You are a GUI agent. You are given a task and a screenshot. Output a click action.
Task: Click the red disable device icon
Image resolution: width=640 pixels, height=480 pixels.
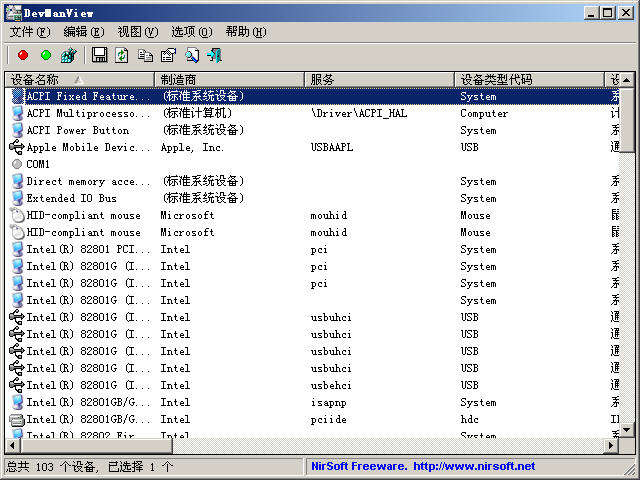[x=23, y=56]
